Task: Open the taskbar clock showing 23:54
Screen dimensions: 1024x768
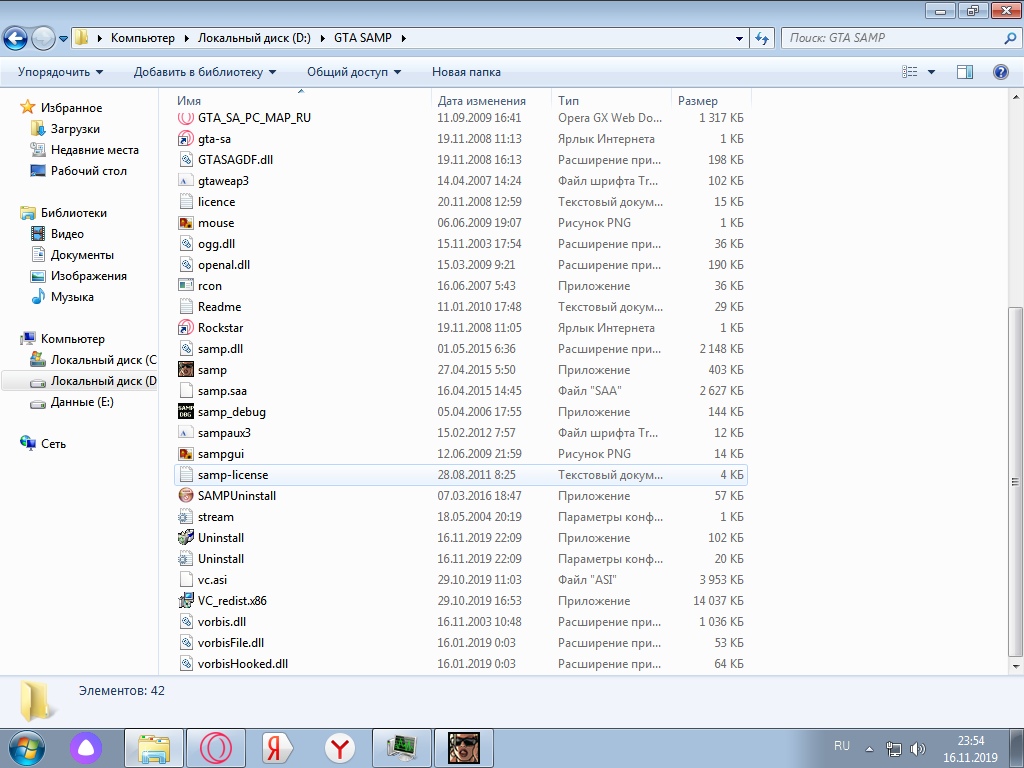Action: tap(970, 749)
